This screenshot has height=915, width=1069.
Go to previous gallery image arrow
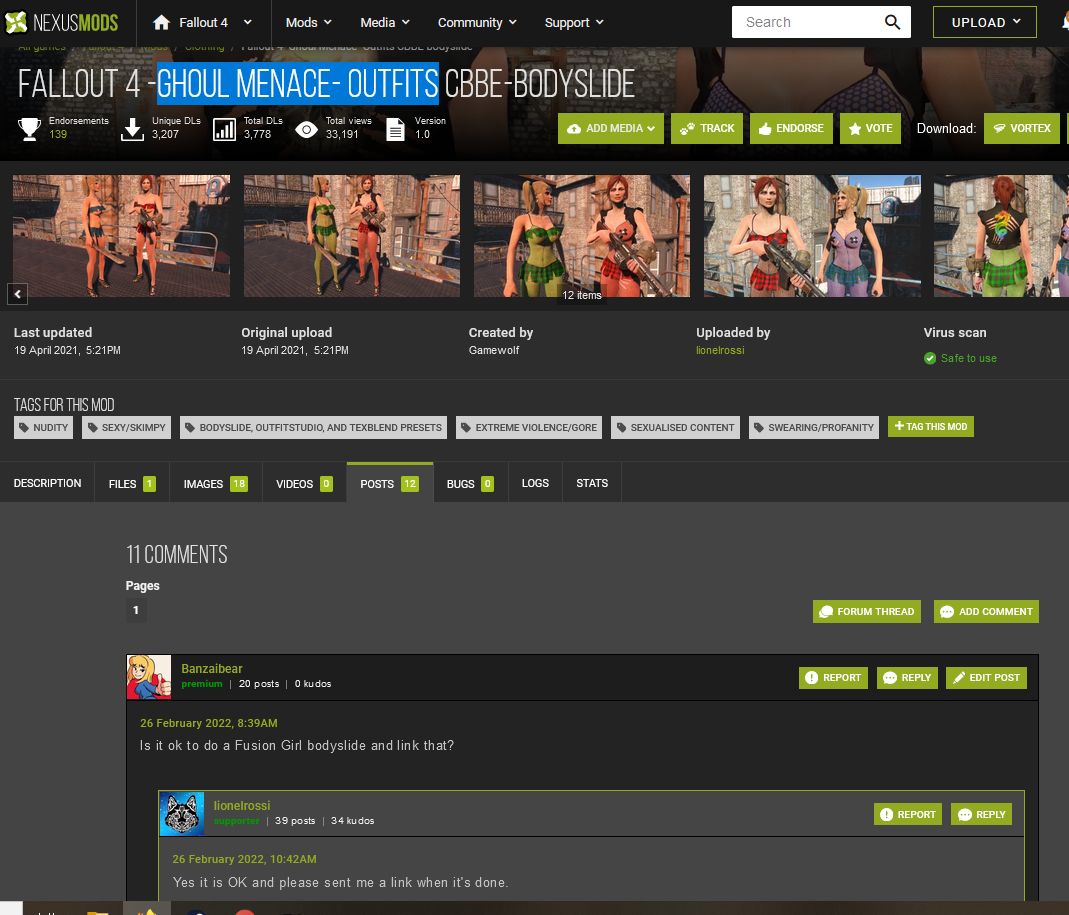(x=18, y=294)
